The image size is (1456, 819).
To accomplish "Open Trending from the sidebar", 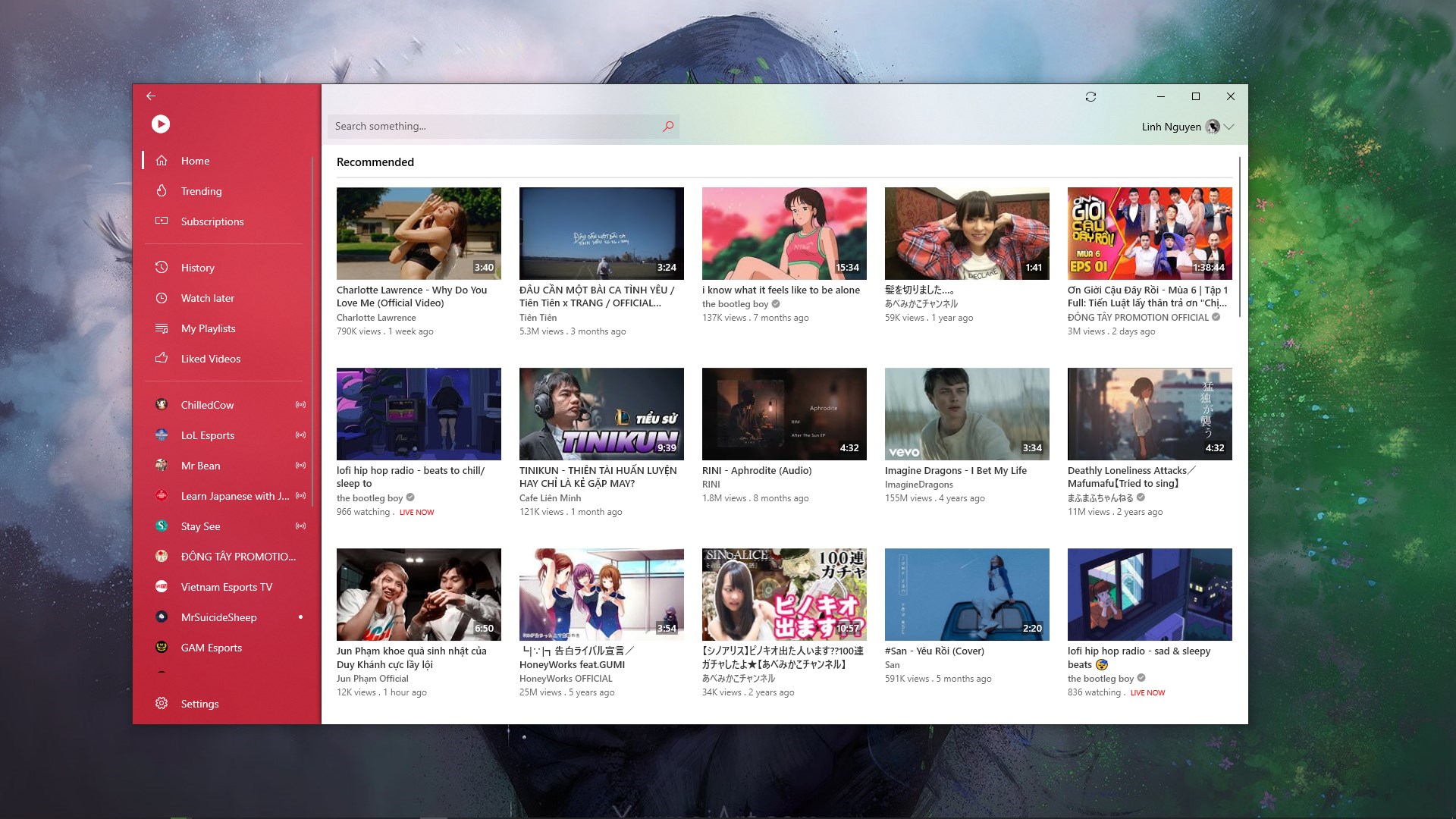I will click(x=201, y=191).
